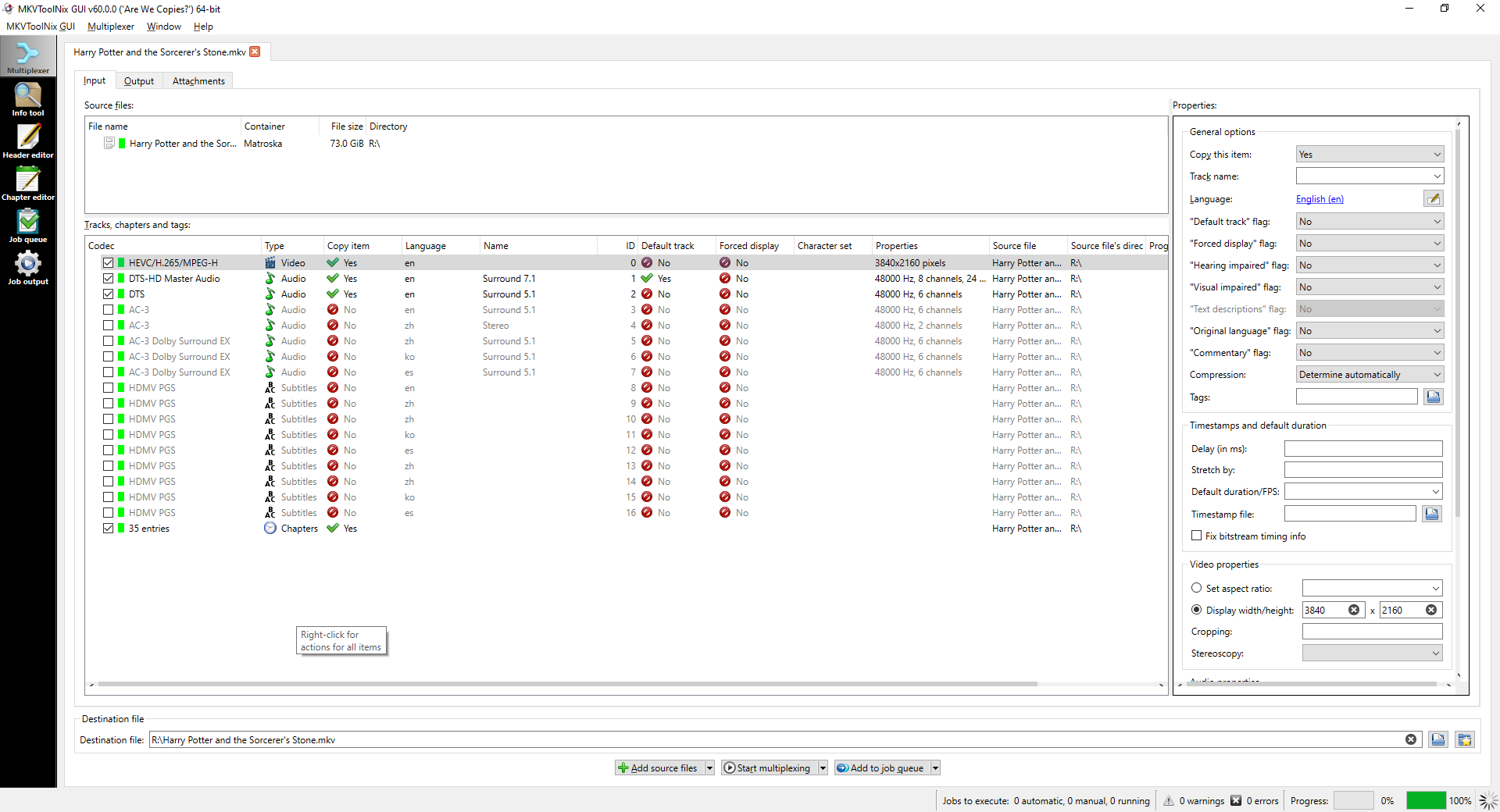Browse for destination file
The width and height of the screenshot is (1500, 812).
click(x=1438, y=739)
